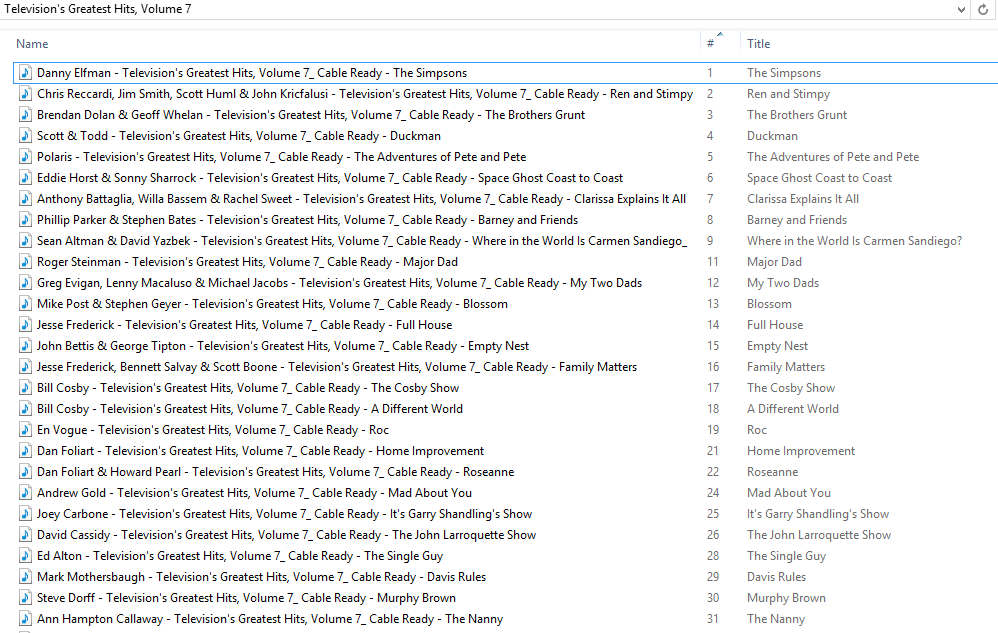998x633 pixels.
Task: Open the address bar history dropdown
Action: pyautogui.click(x=962, y=9)
